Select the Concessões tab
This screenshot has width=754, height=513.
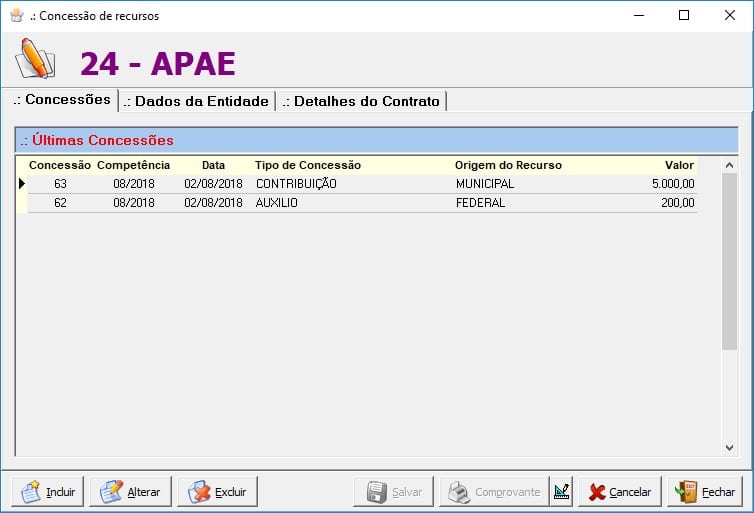click(x=62, y=100)
